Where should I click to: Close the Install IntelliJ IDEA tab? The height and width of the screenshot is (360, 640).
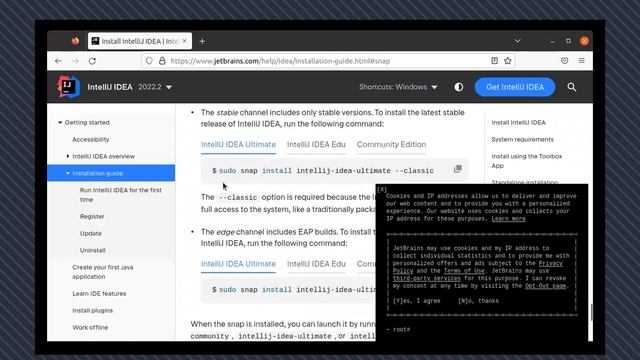pos(184,41)
